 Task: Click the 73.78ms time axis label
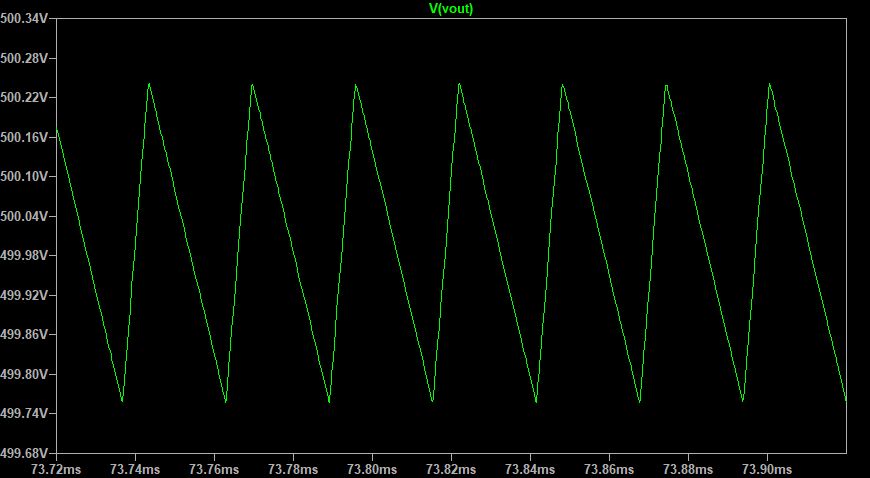click(293, 470)
